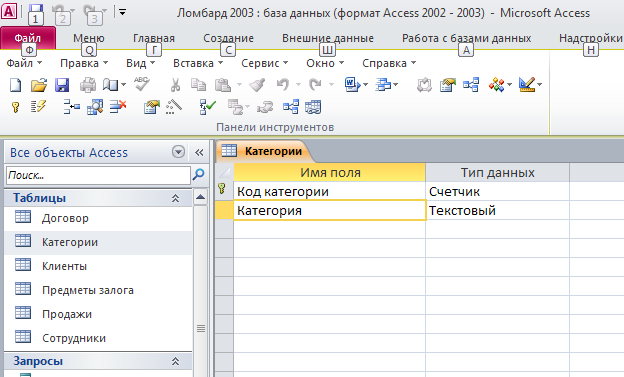Switch to the Создание ribbon tab

pyautogui.click(x=228, y=38)
